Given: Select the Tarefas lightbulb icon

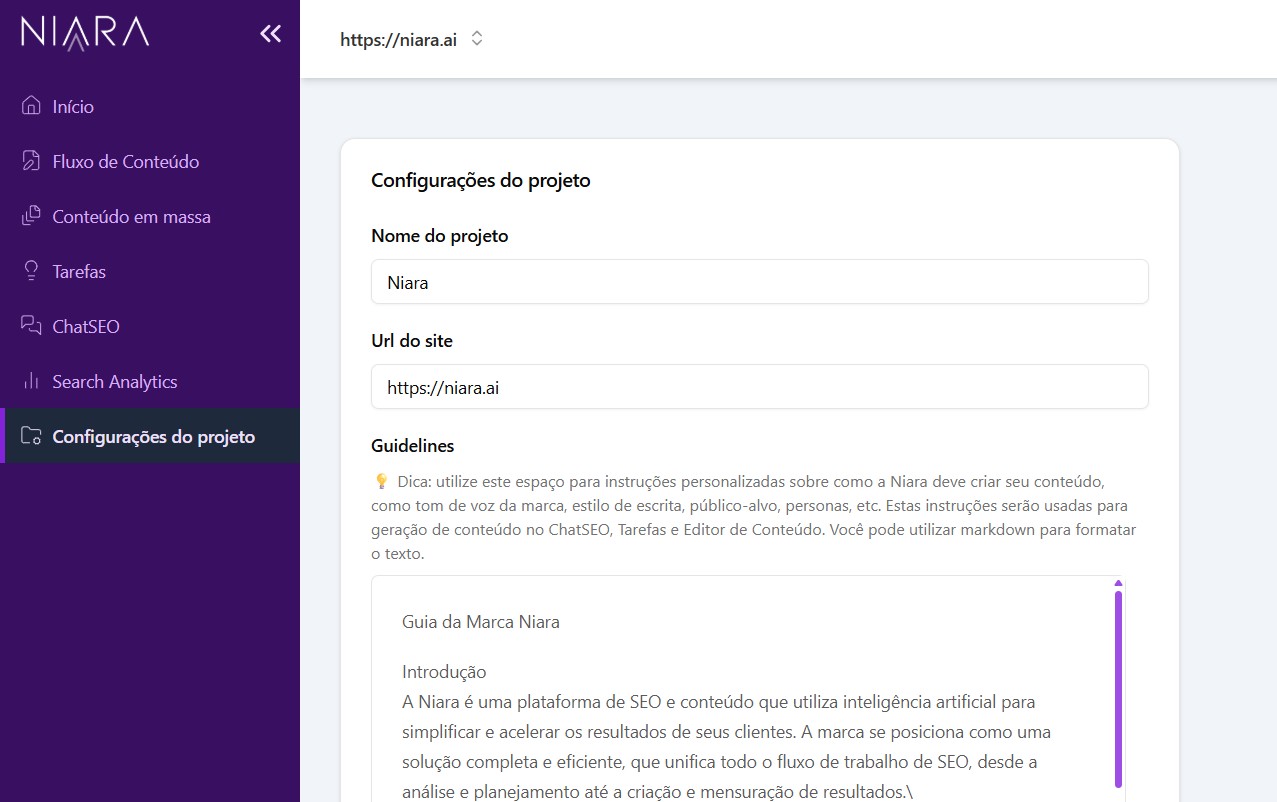Looking at the screenshot, I should pyautogui.click(x=31, y=271).
